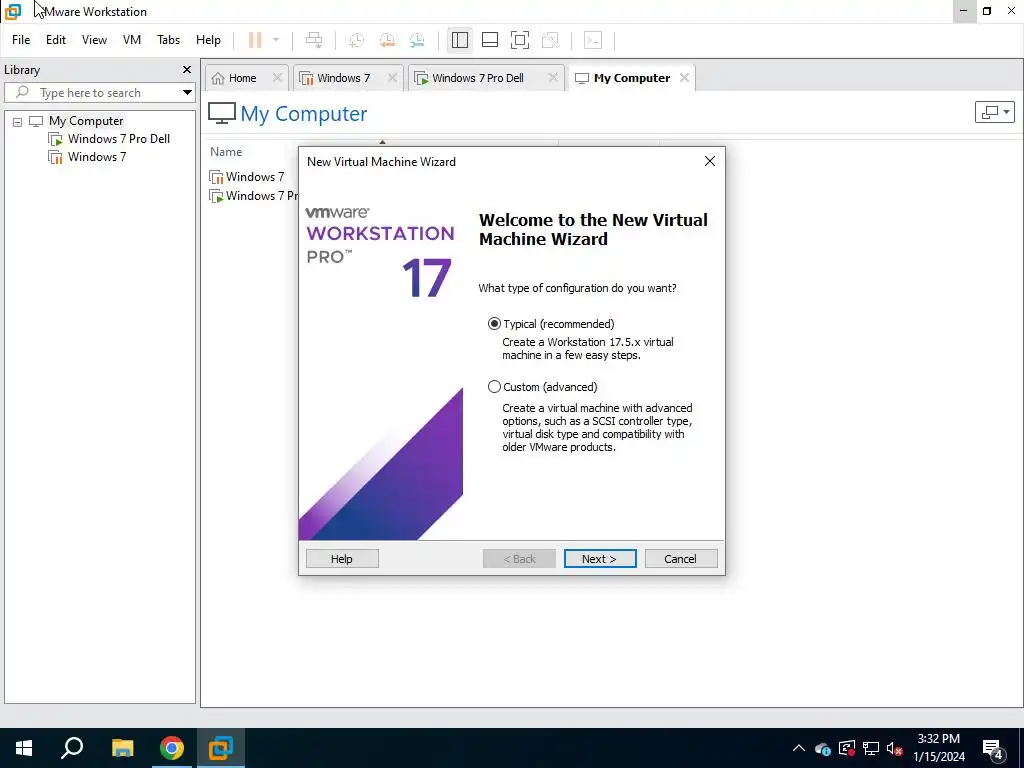Close the wizard dialog with X
The image size is (1024, 768).
click(x=710, y=161)
